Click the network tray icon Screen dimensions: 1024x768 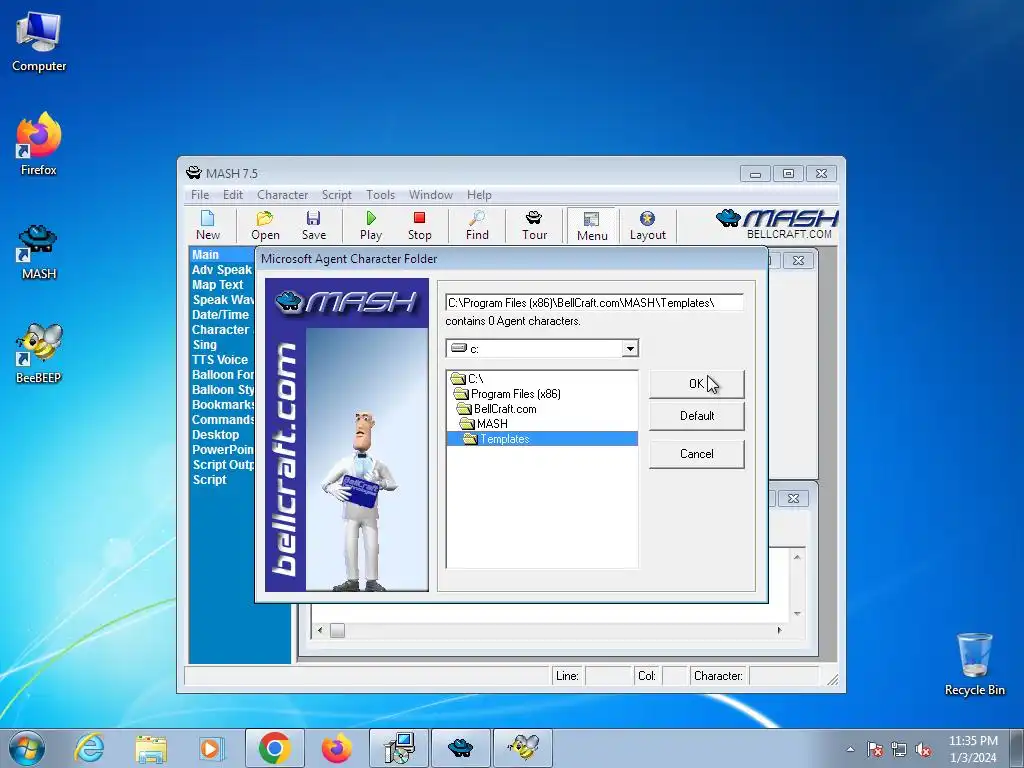pyautogui.click(x=899, y=749)
